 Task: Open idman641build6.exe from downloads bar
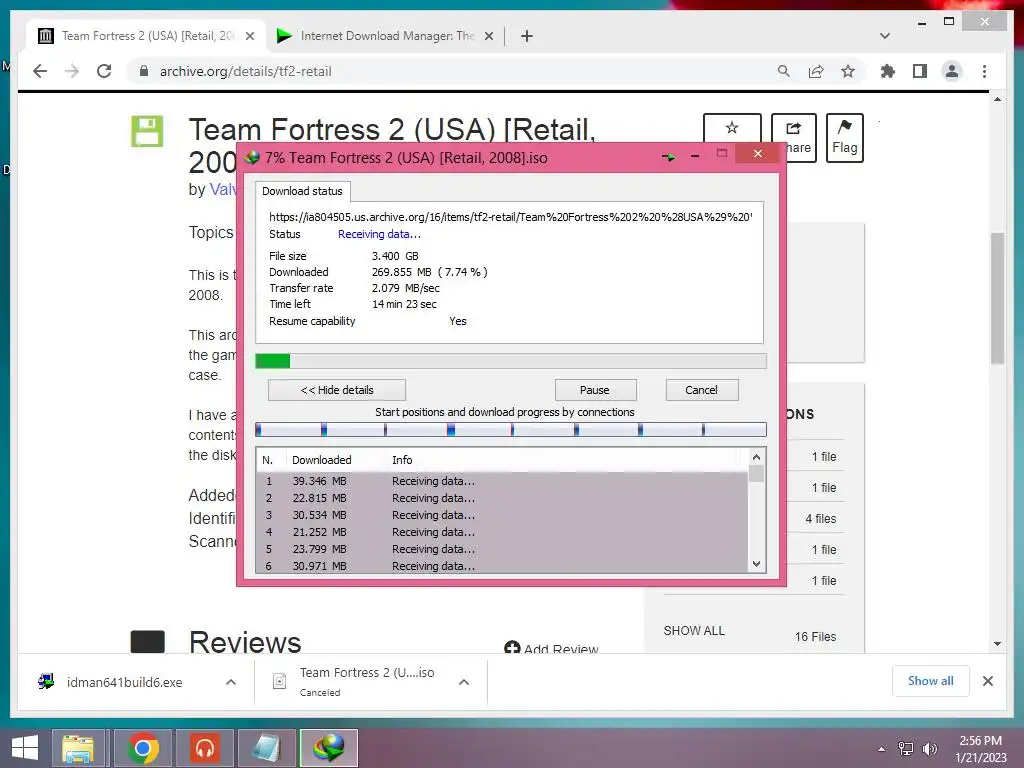124,682
